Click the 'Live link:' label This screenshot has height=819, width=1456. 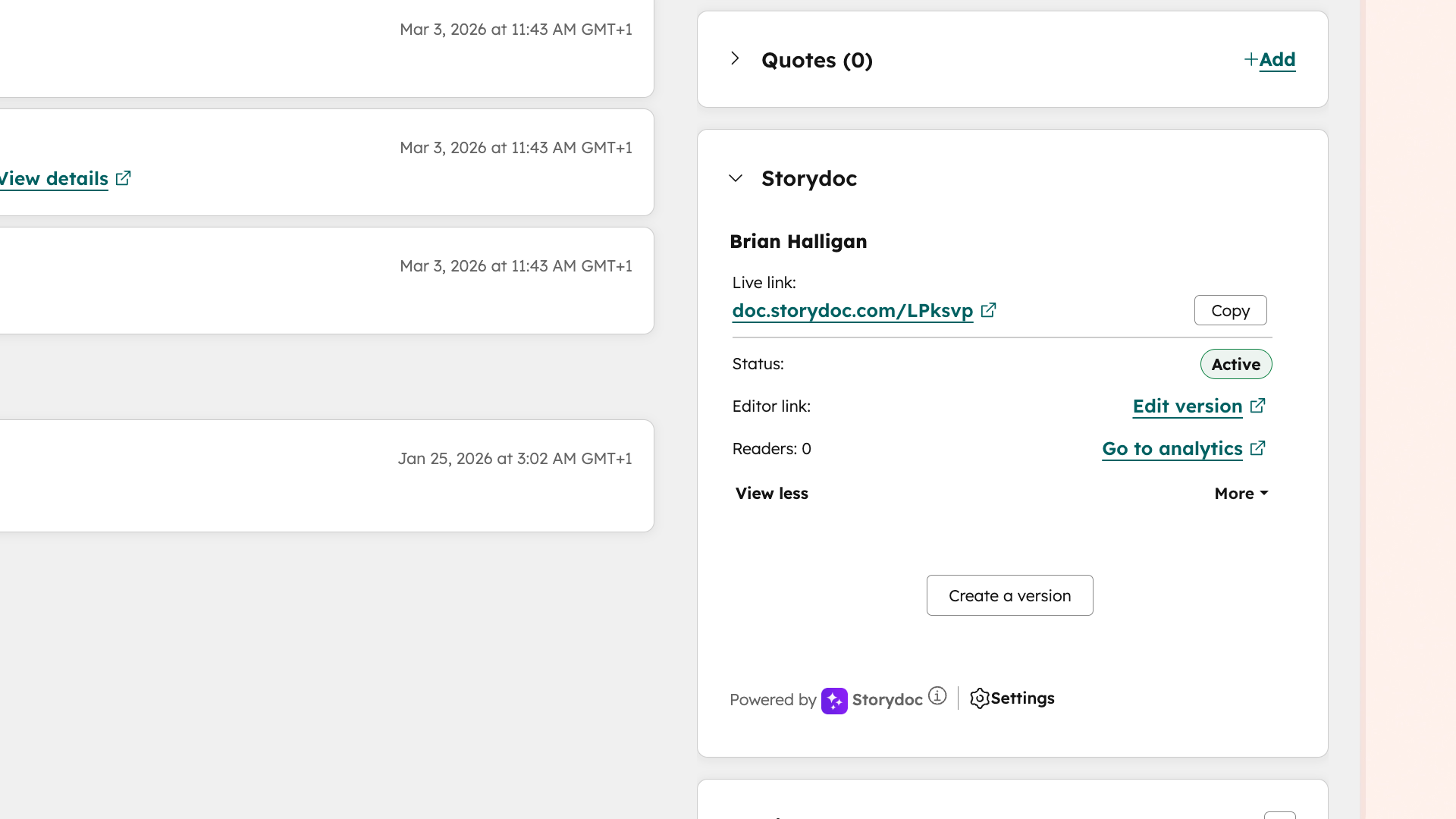click(764, 283)
